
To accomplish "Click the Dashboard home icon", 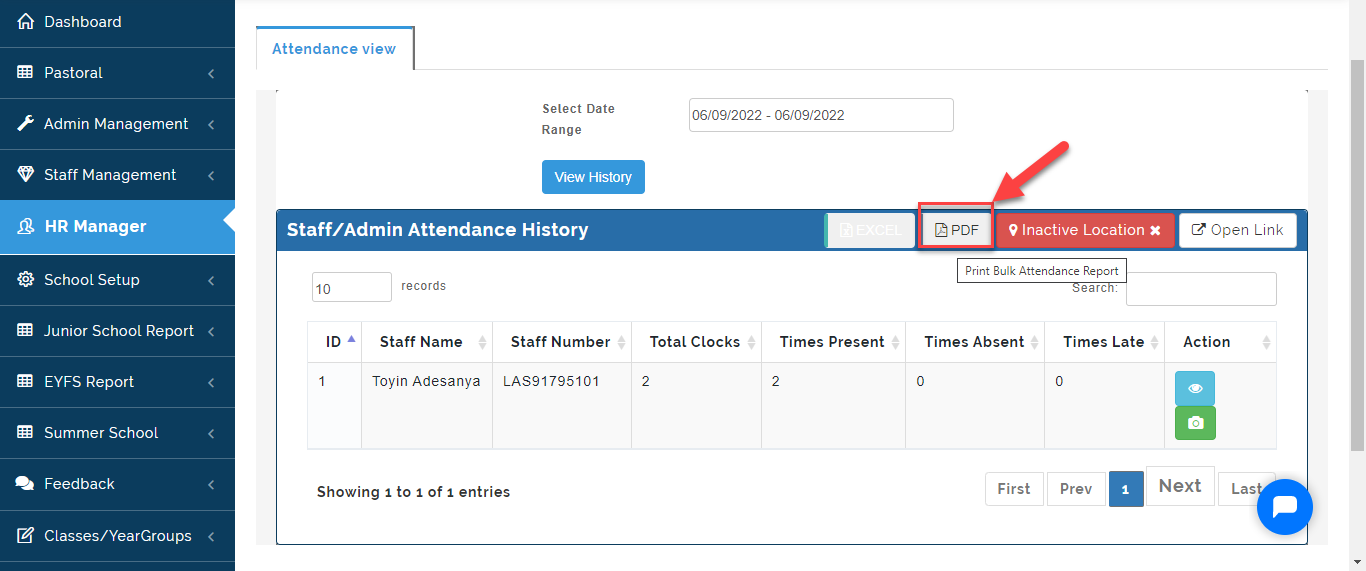I will (x=26, y=21).
